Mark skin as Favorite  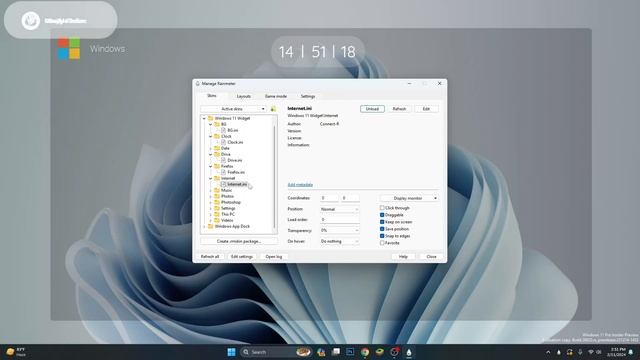tap(382, 243)
